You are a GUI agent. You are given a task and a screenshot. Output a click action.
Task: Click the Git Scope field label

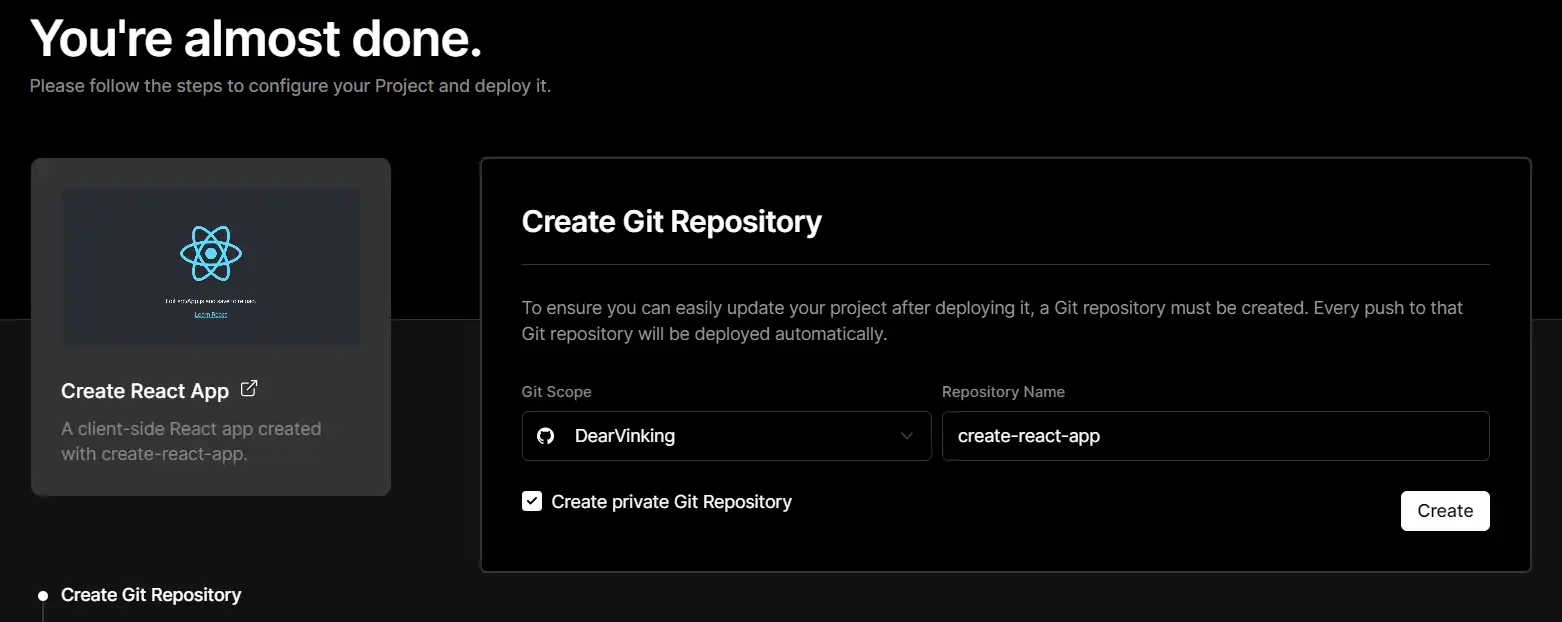556,392
